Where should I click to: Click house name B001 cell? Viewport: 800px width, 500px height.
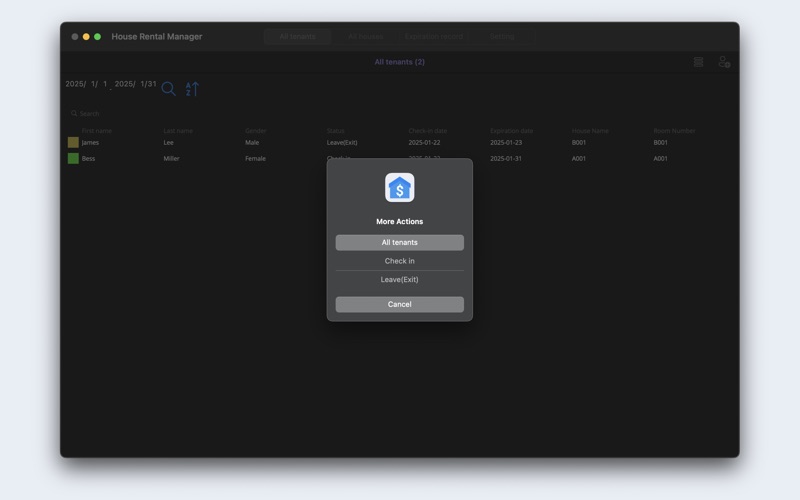tap(579, 142)
